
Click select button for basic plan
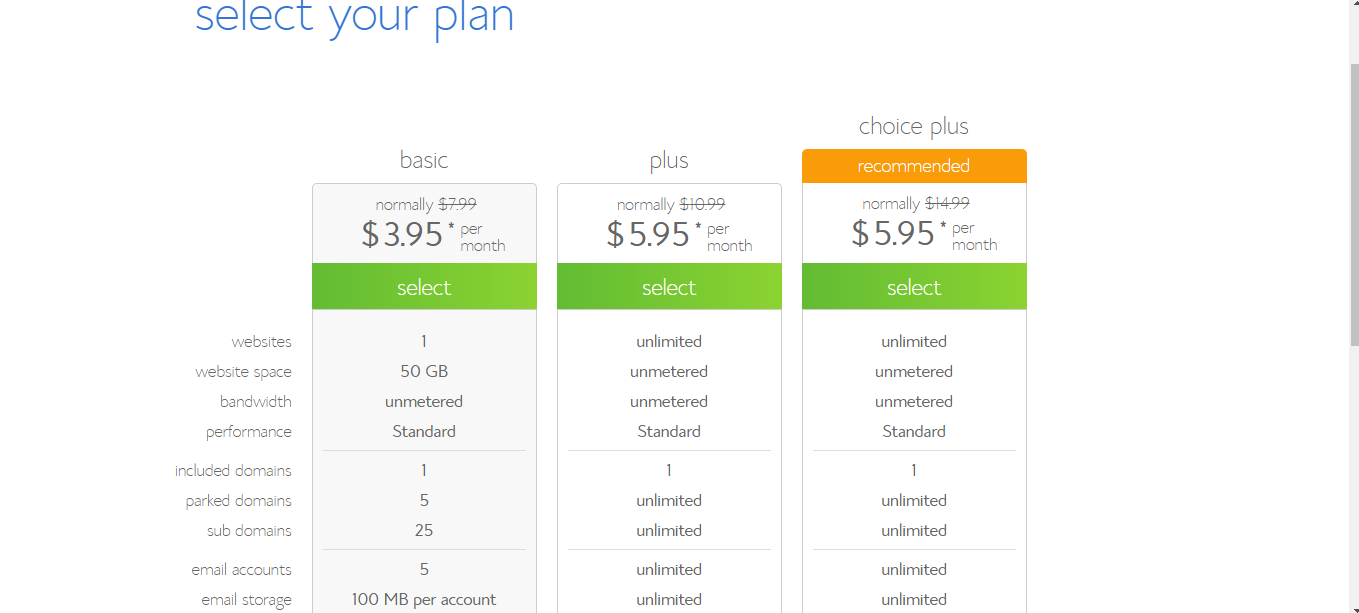[x=424, y=287]
